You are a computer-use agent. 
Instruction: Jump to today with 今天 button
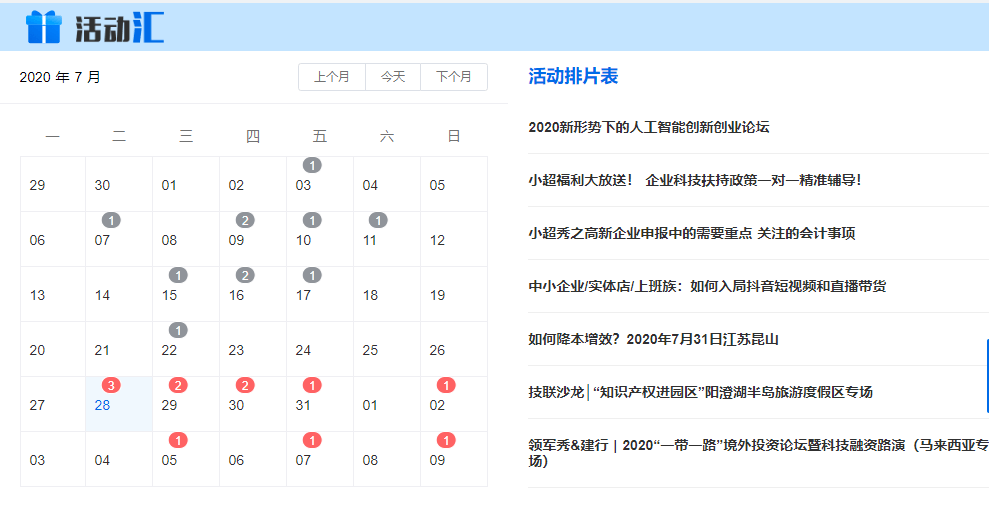click(x=393, y=77)
